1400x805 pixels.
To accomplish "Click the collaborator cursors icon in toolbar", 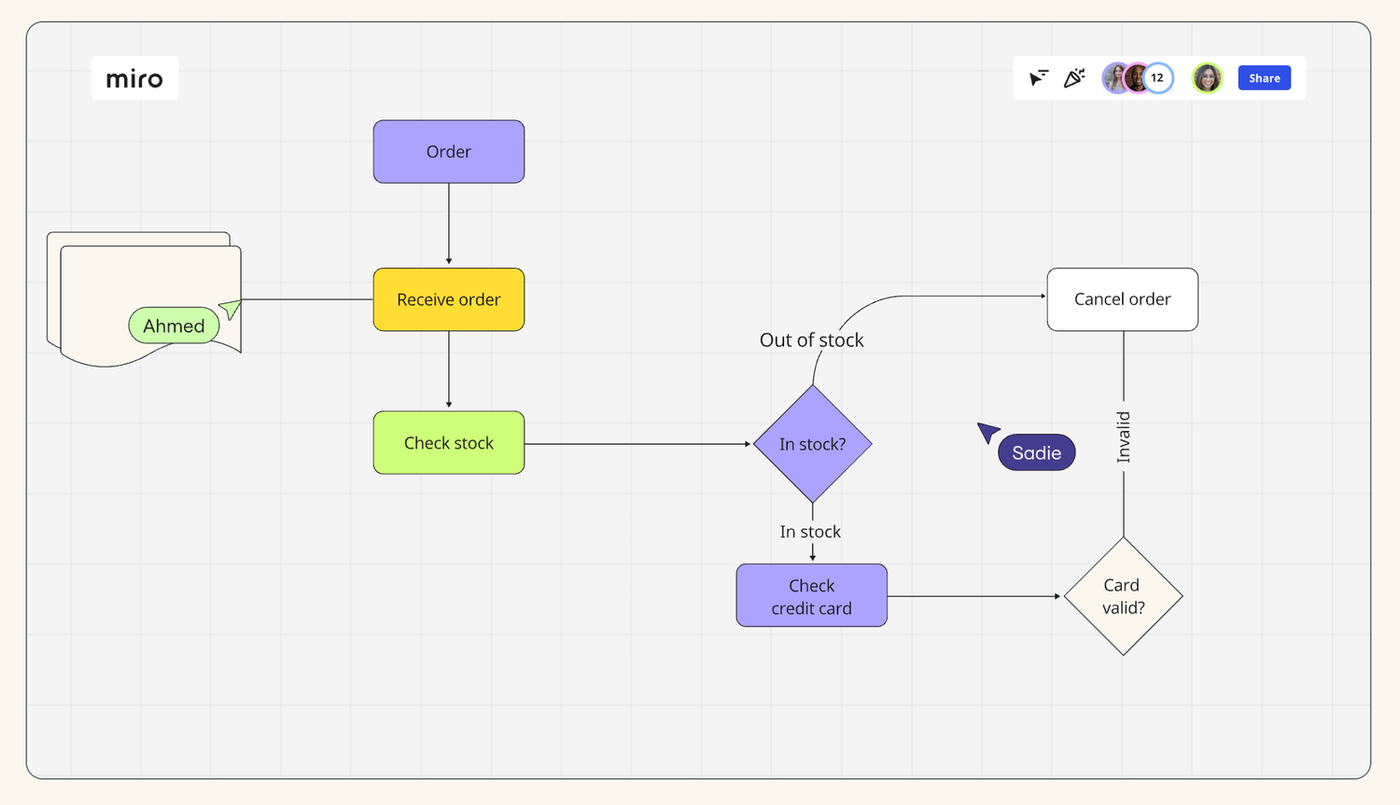I will point(1039,78).
